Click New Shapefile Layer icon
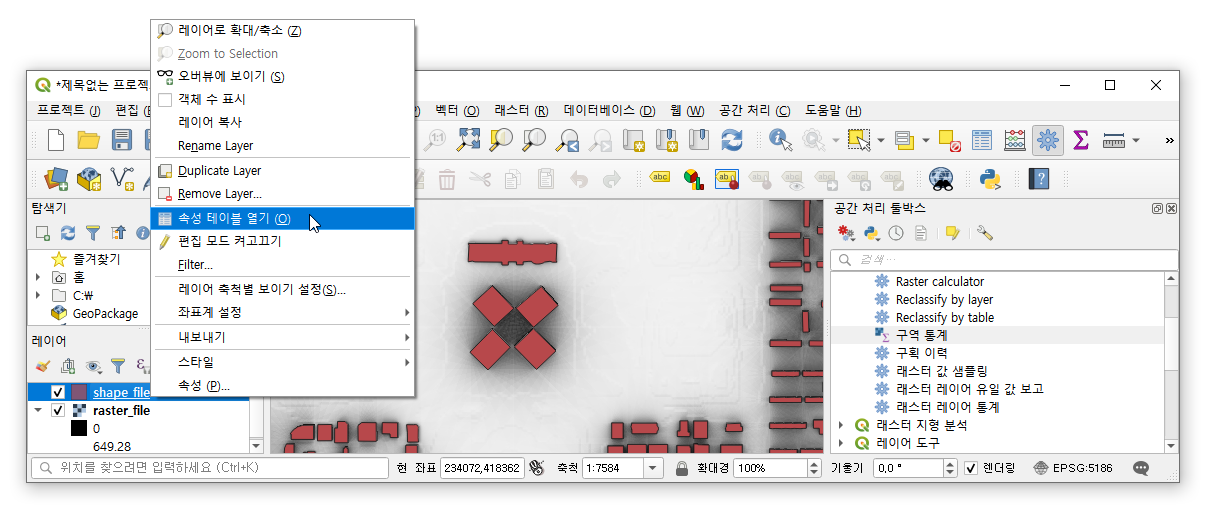This screenshot has width=1212, height=507. tap(122, 179)
